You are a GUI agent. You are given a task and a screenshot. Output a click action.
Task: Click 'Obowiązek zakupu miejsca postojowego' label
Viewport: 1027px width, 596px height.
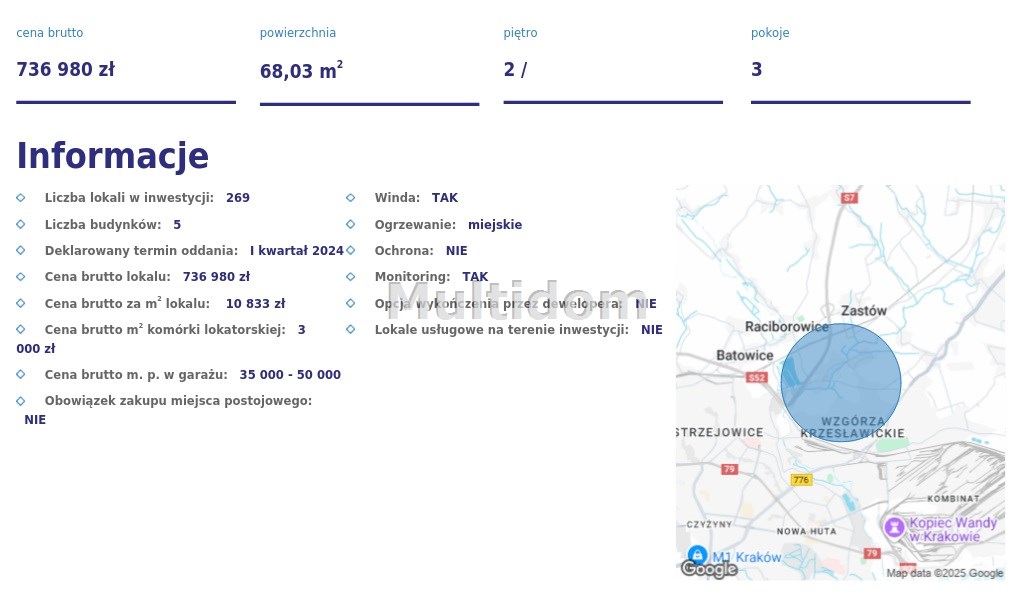point(178,401)
